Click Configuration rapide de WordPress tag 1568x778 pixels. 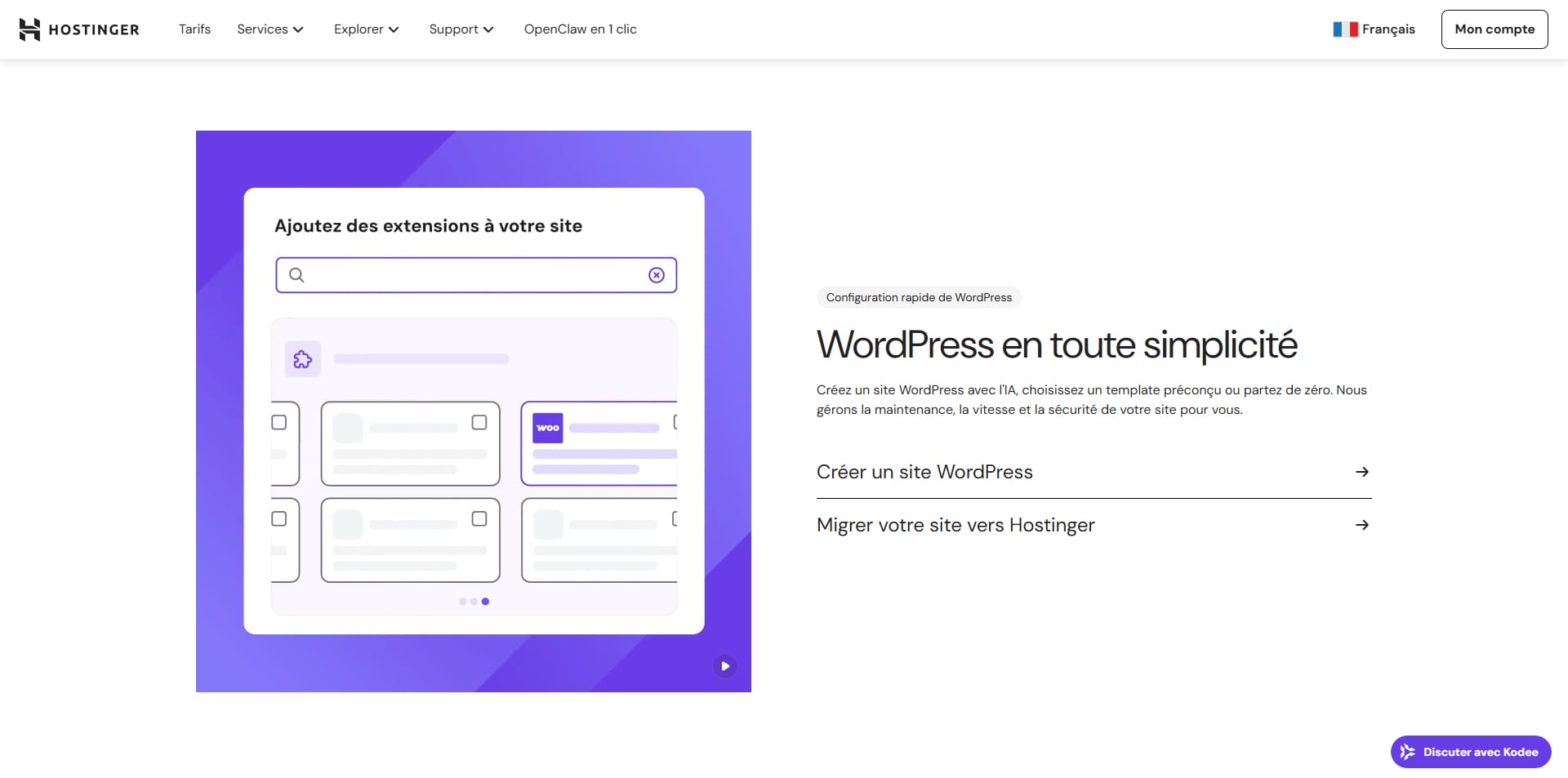[x=919, y=297]
